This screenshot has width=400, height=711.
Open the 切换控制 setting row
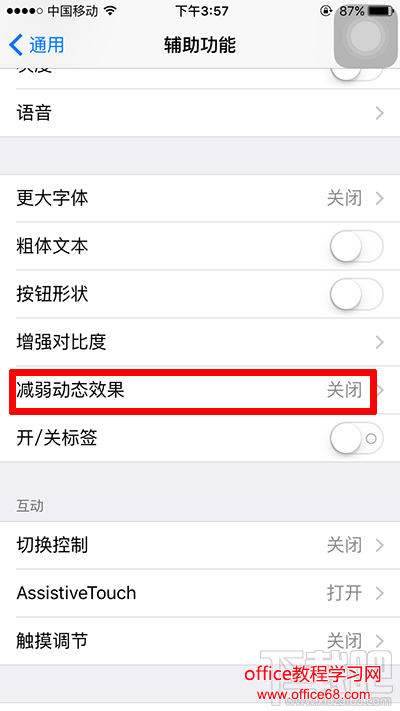pyautogui.click(x=200, y=545)
